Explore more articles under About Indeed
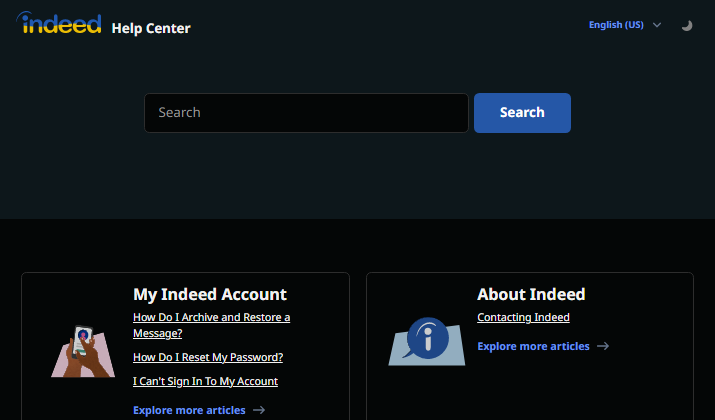This screenshot has height=420, width=715. [x=534, y=347]
